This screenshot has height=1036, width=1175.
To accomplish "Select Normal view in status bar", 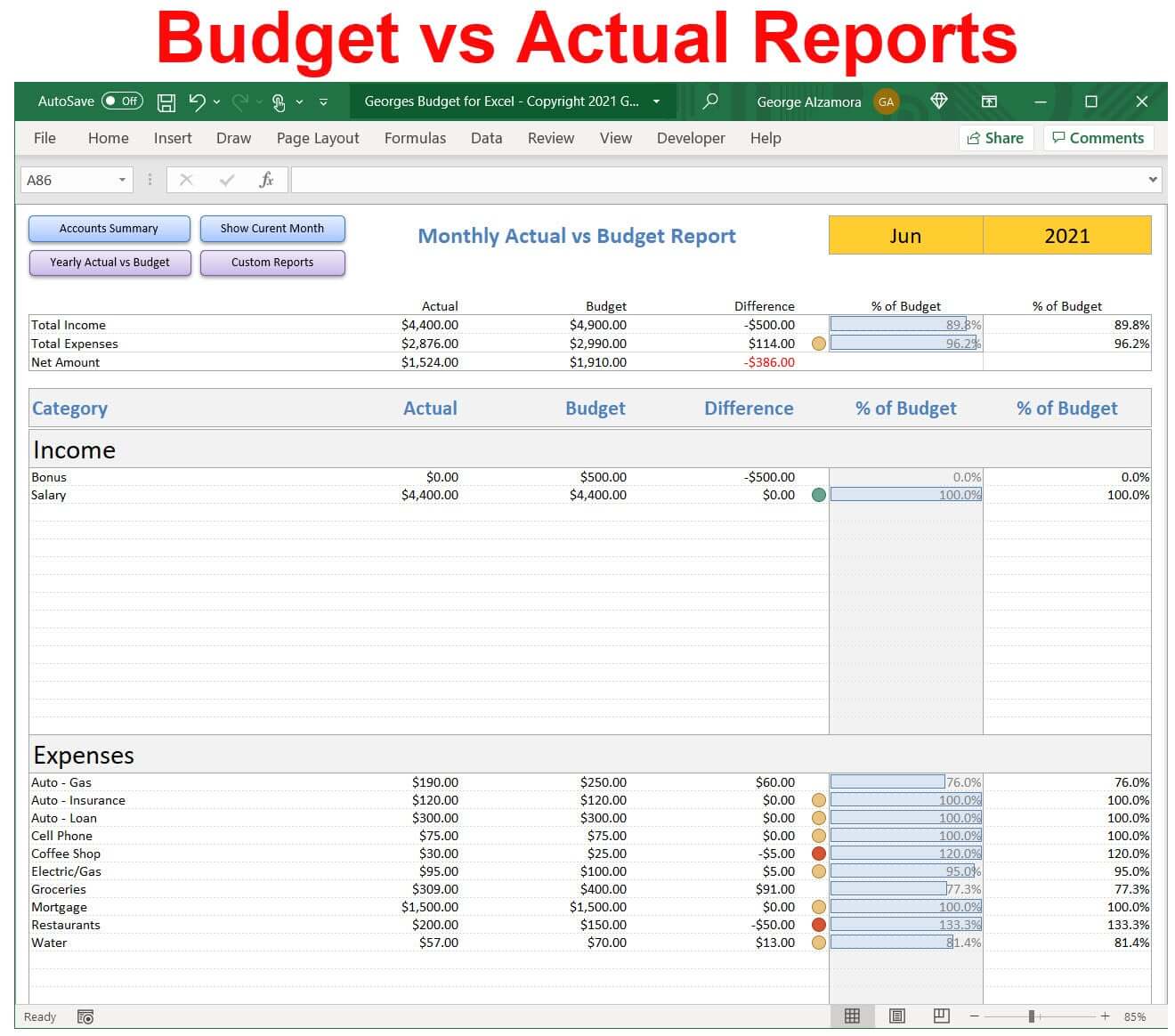I will [x=852, y=1016].
